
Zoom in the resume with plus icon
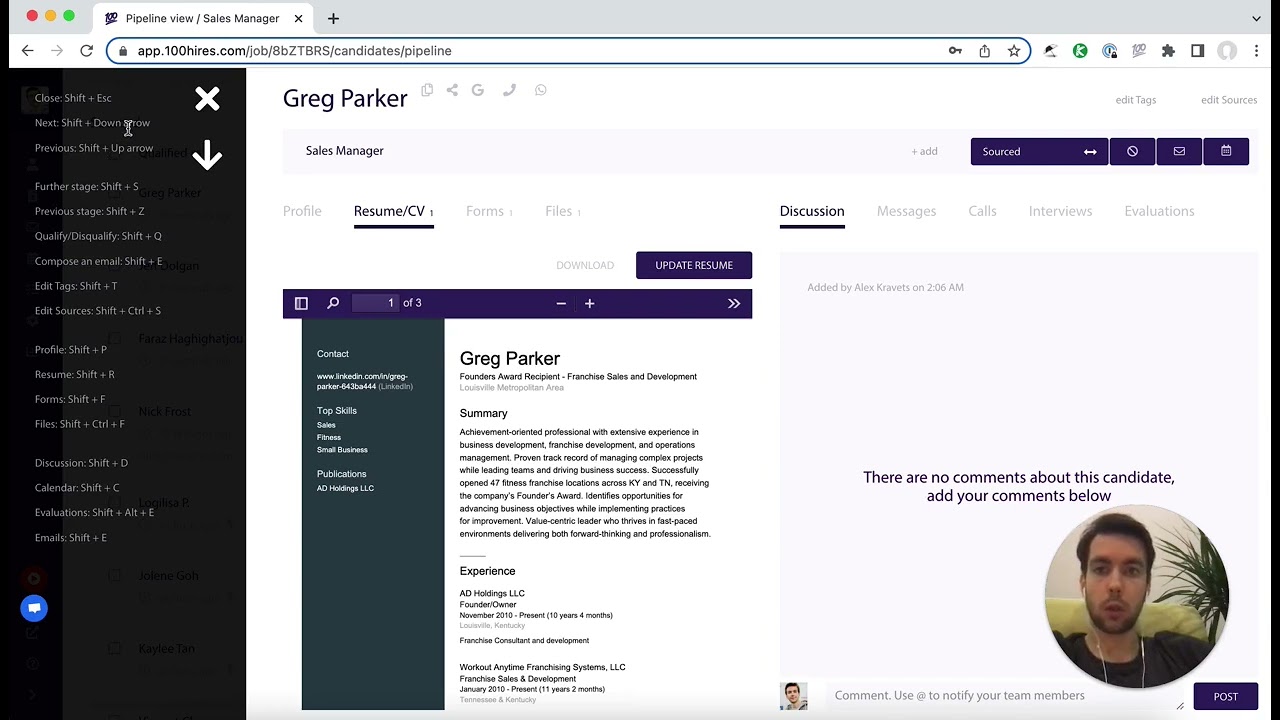pyautogui.click(x=589, y=303)
